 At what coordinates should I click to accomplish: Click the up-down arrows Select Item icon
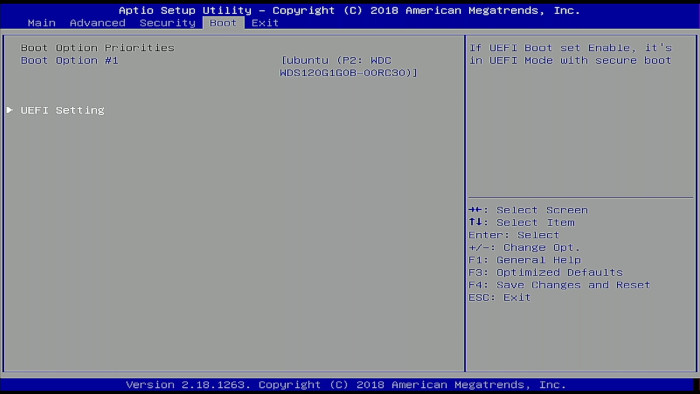point(475,222)
